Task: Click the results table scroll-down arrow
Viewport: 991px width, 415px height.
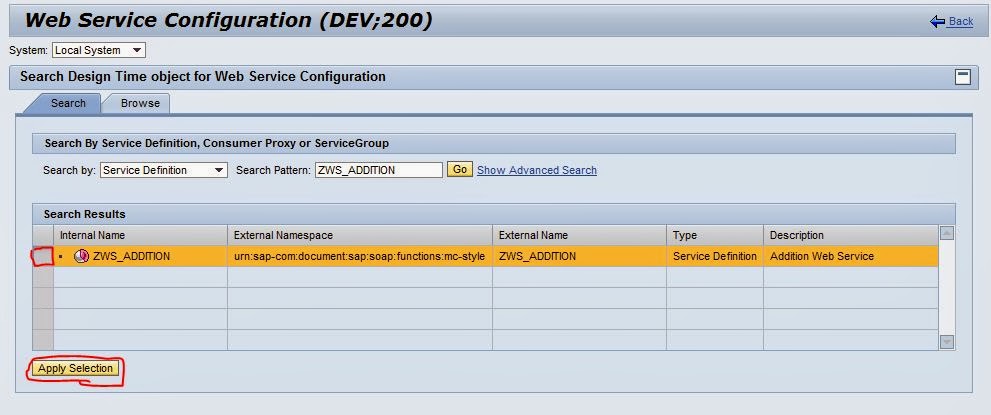Action: point(947,342)
